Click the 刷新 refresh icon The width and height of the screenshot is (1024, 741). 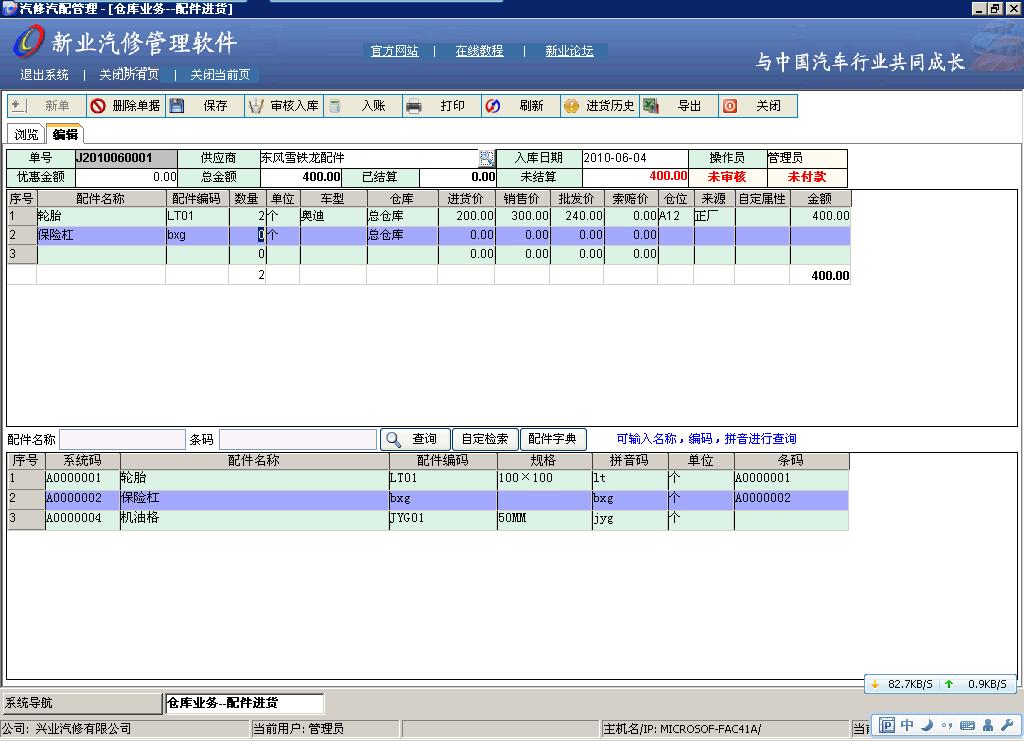492,106
